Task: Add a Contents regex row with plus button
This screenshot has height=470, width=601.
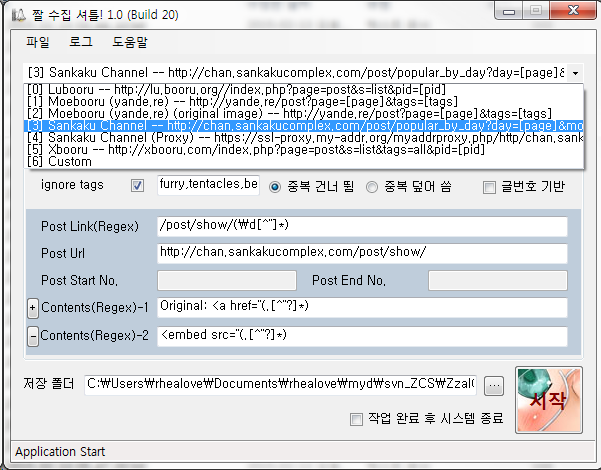Action: pos(33,308)
